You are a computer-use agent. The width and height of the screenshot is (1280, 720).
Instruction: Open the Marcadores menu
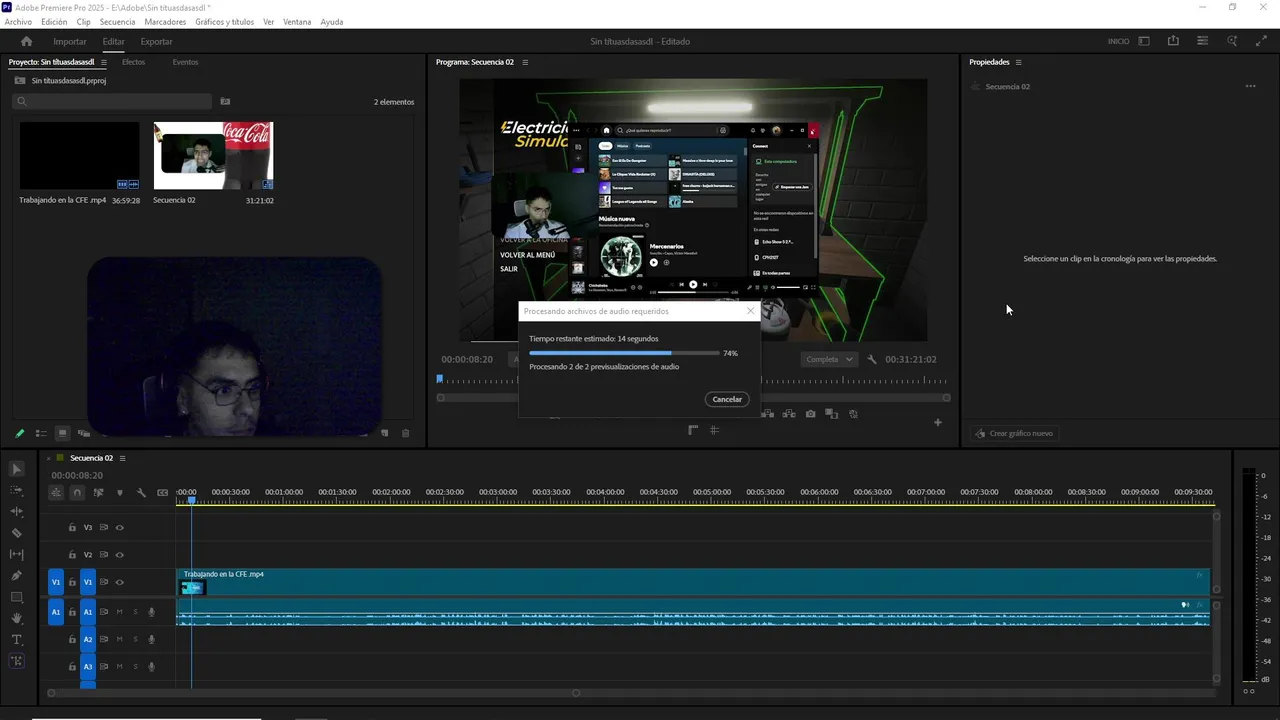click(165, 22)
